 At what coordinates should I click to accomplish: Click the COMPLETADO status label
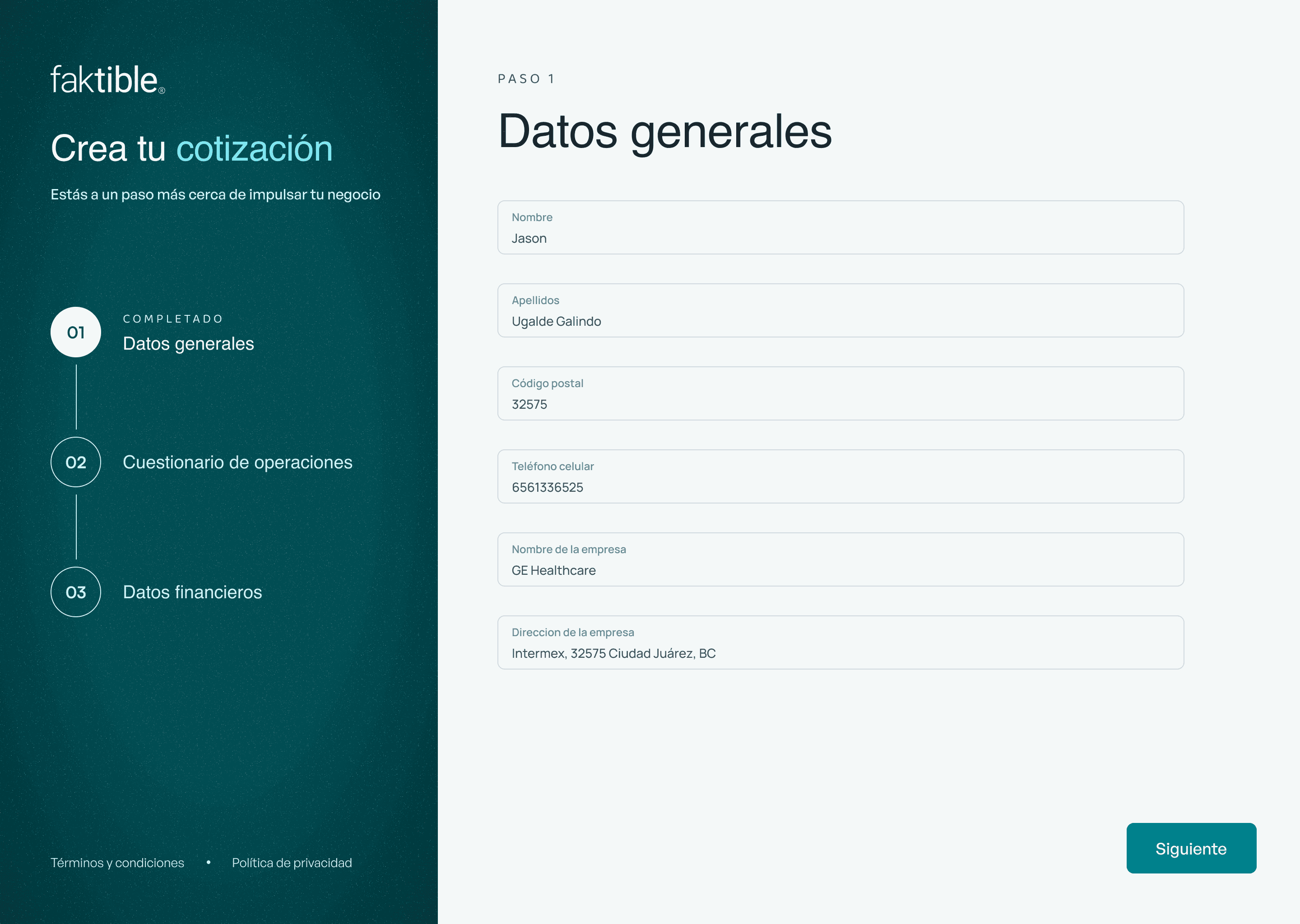tap(173, 319)
